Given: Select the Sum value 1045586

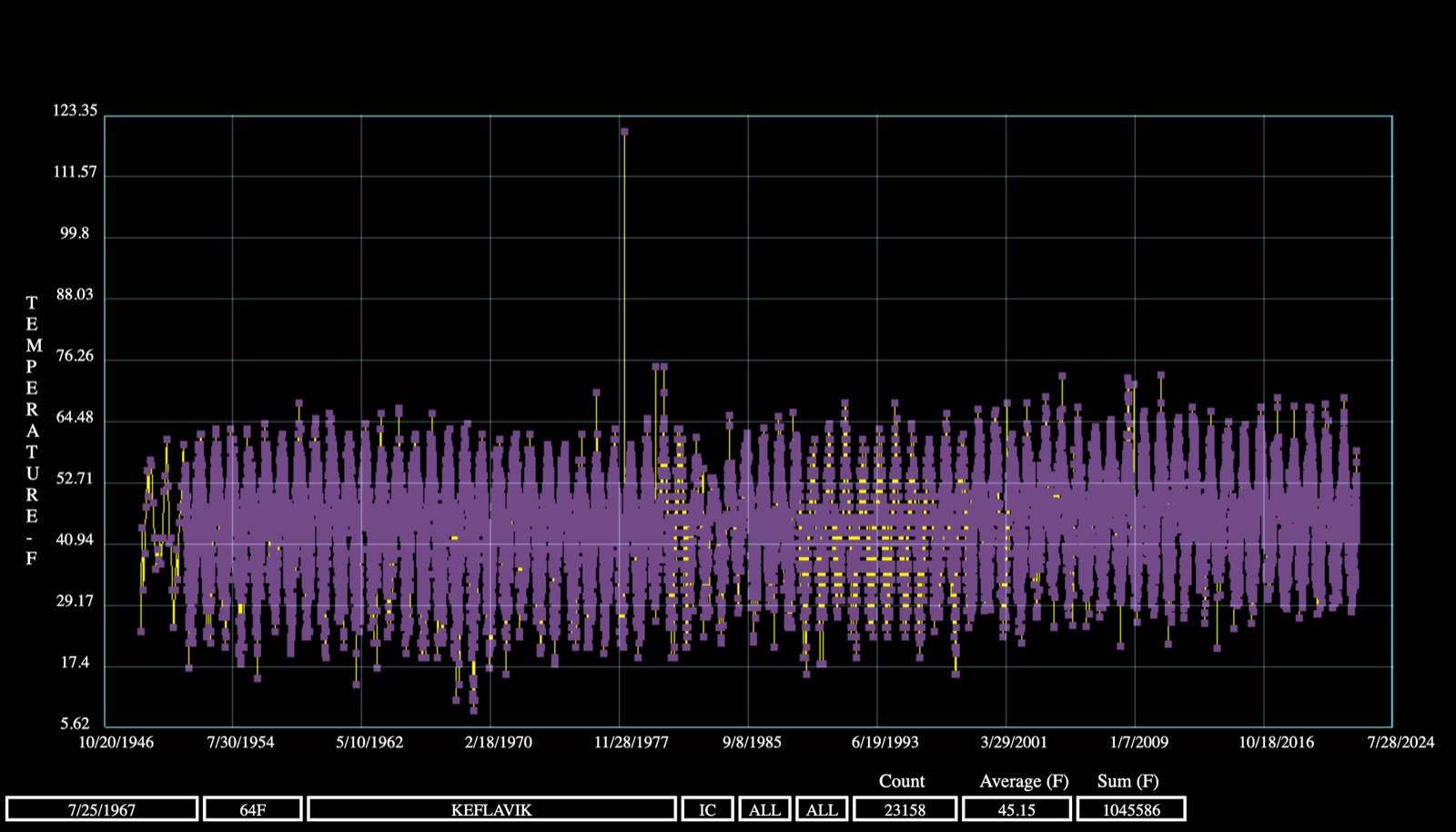Looking at the screenshot, I should coord(1131,809).
